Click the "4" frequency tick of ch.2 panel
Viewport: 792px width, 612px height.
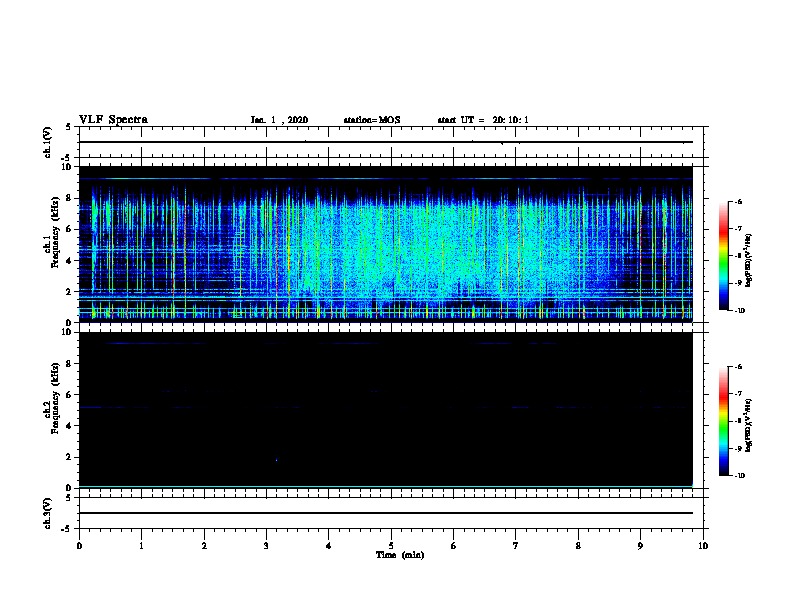(69, 426)
